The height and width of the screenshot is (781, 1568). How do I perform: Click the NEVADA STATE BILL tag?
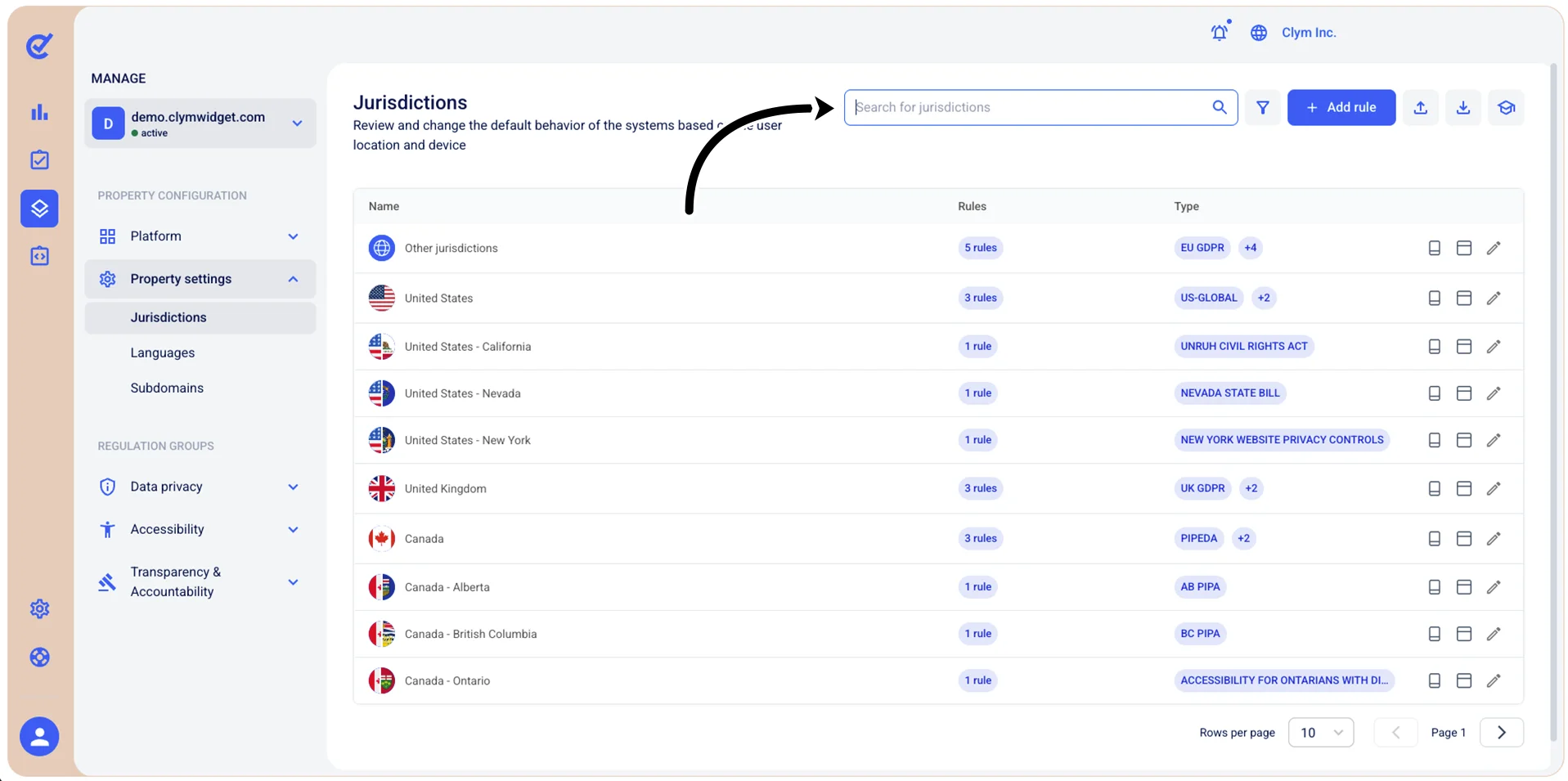pos(1229,393)
